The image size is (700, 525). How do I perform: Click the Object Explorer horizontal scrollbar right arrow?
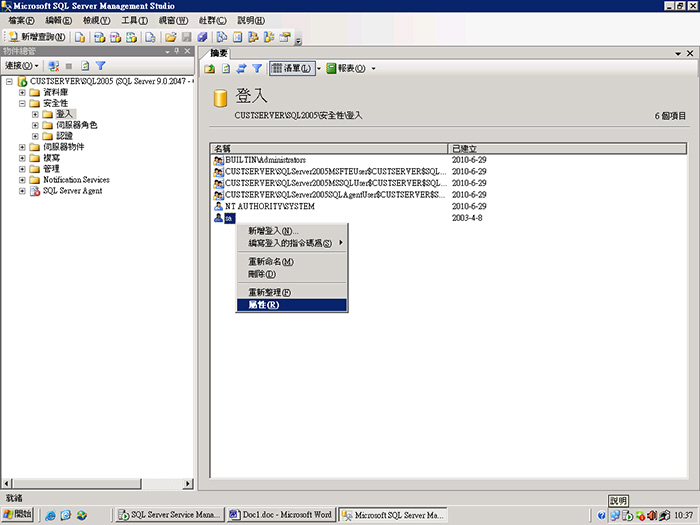[188, 483]
